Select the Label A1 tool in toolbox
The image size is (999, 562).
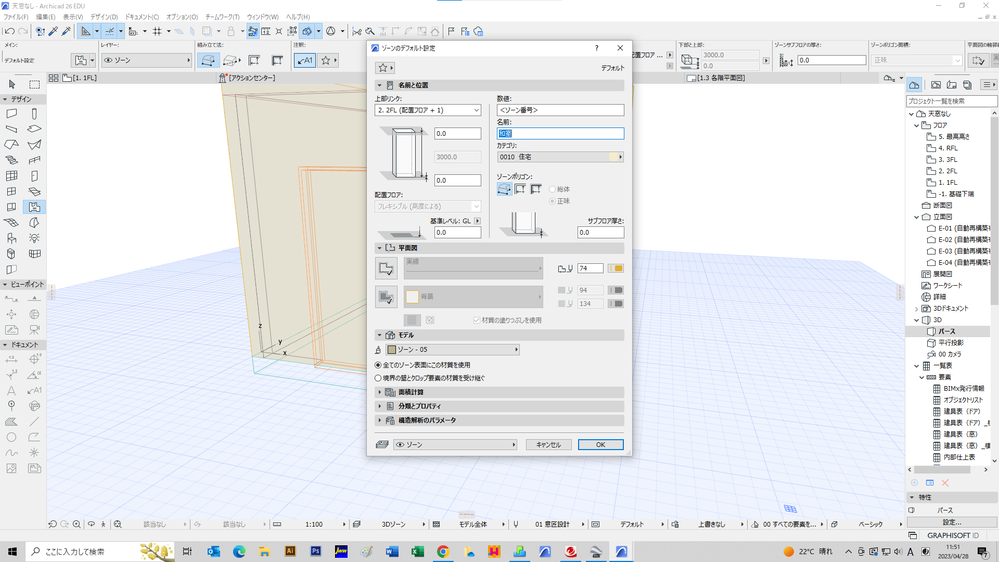pos(34,391)
